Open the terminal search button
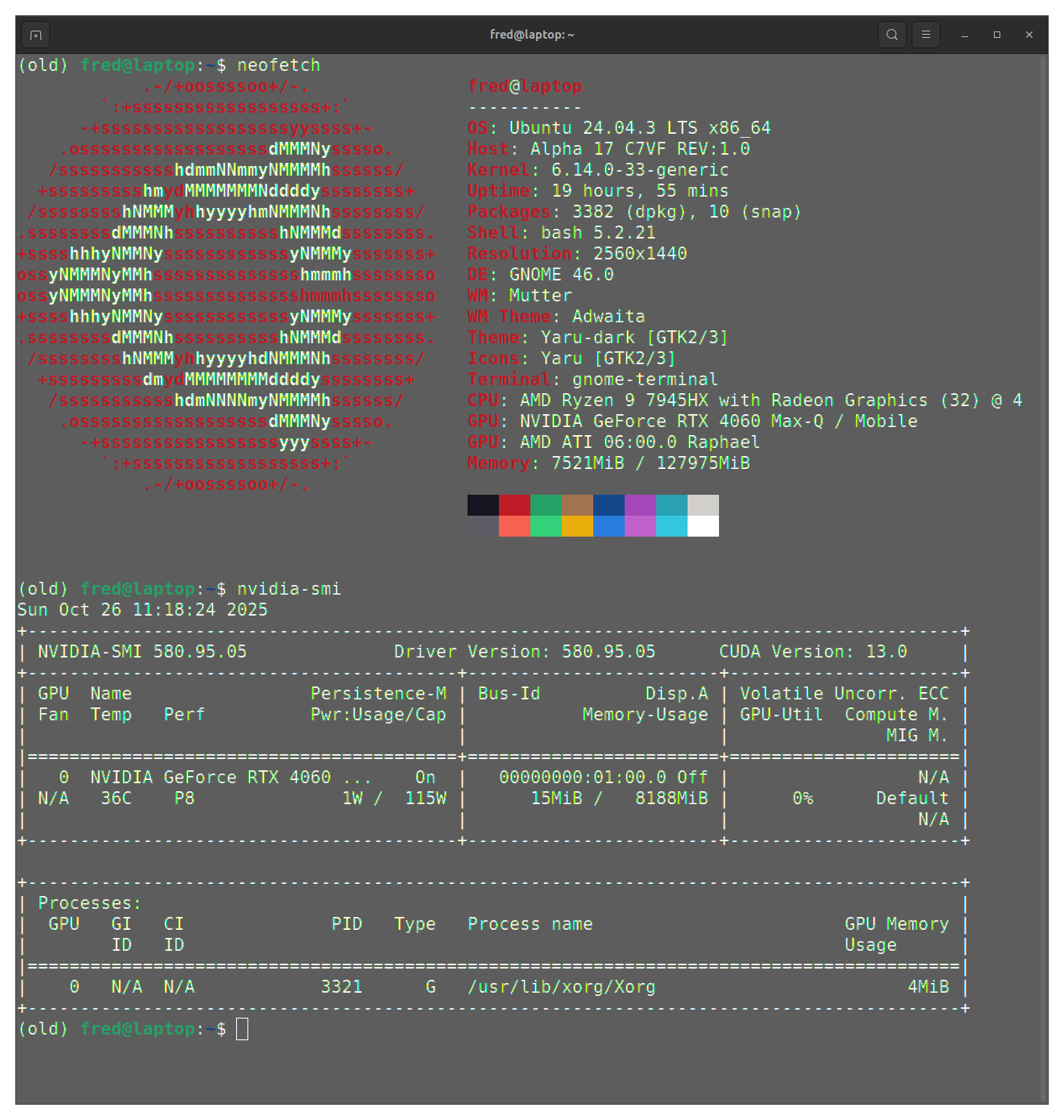Viewport: 1064px width, 1120px height. pos(892,35)
